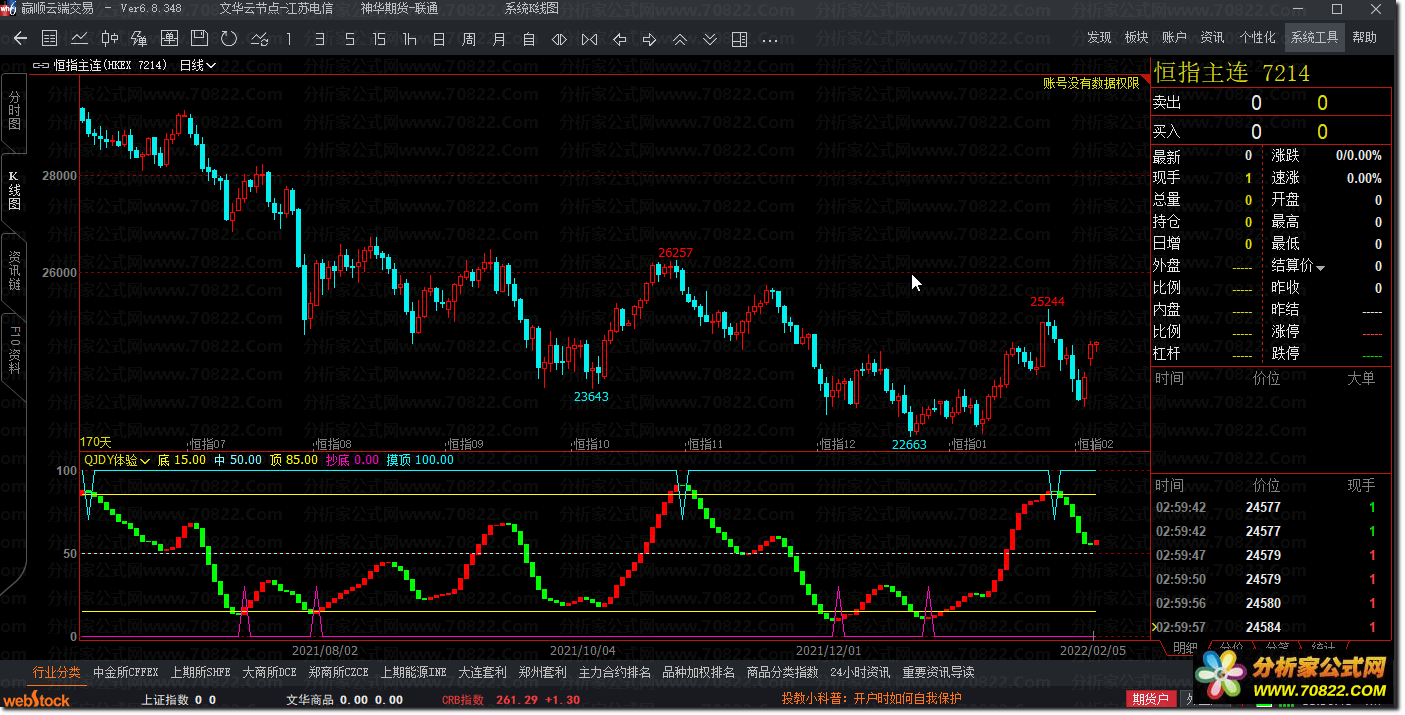The height and width of the screenshot is (715, 1405).
Task: Select the 上期能源INE bottom tab
Action: click(x=414, y=672)
